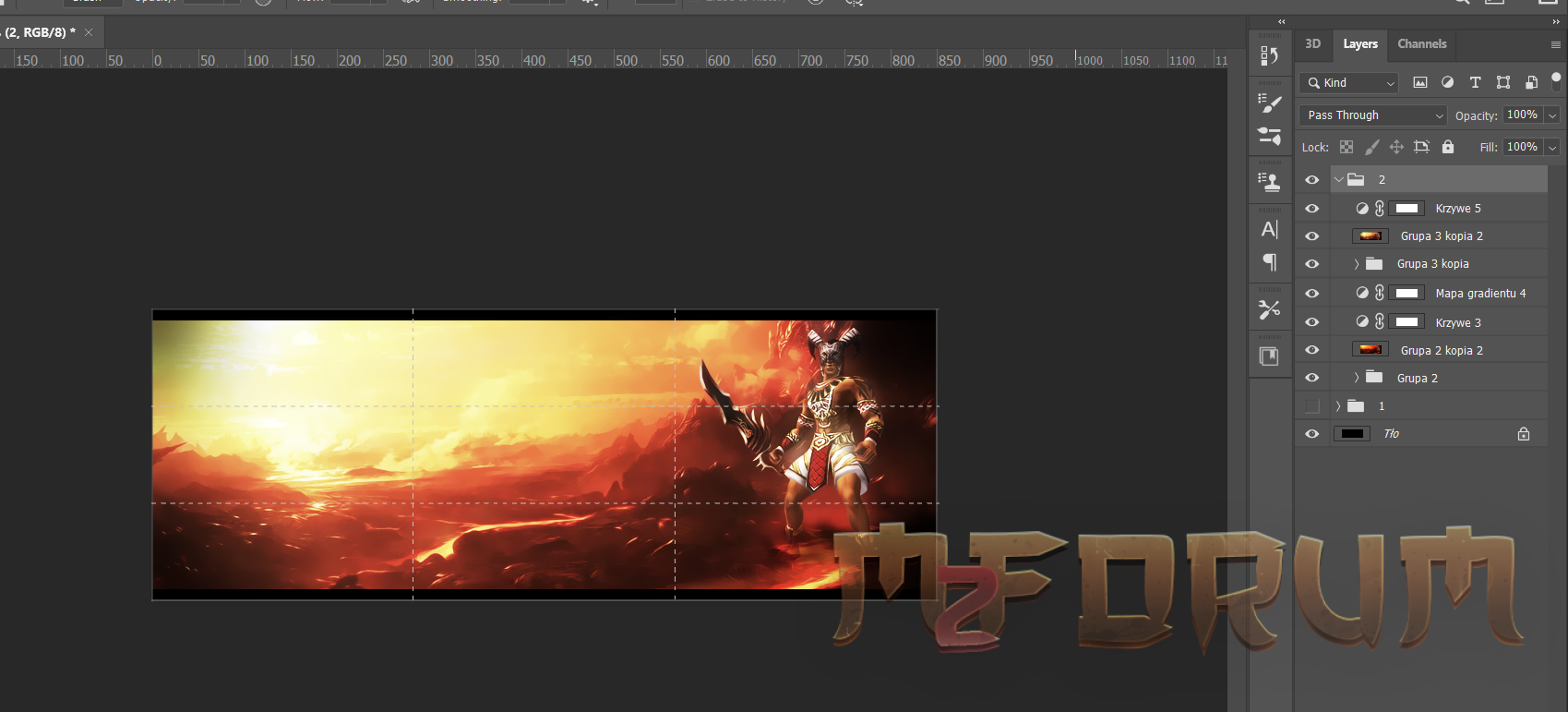Open the History panel icon
This screenshot has height=712, width=1568.
(x=1270, y=55)
